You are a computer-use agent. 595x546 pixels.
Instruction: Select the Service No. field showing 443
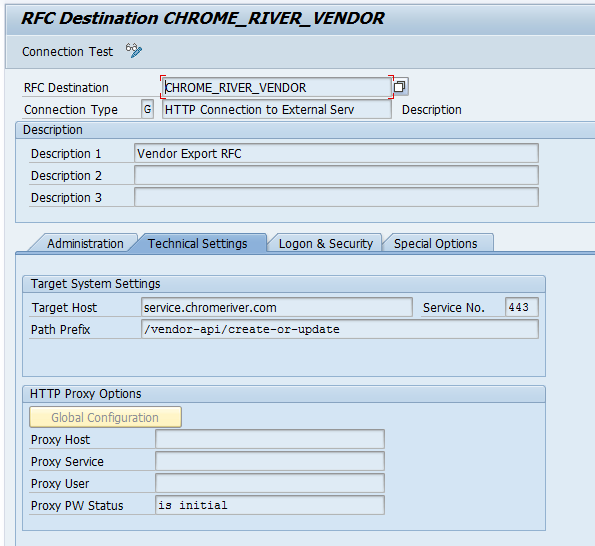point(522,307)
